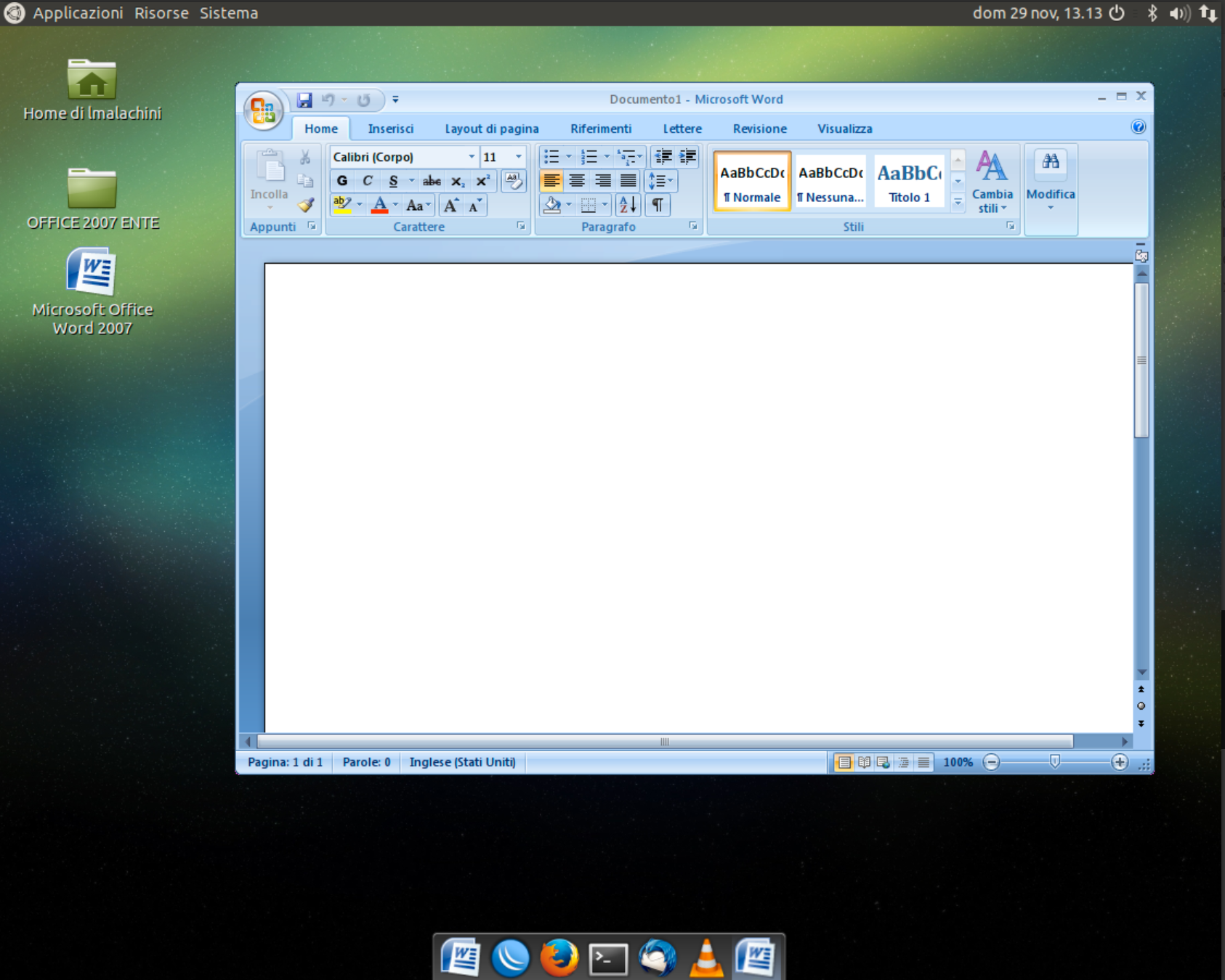Open the line spacing dropdown
Viewport: 1225px width, 980px height.
click(660, 181)
